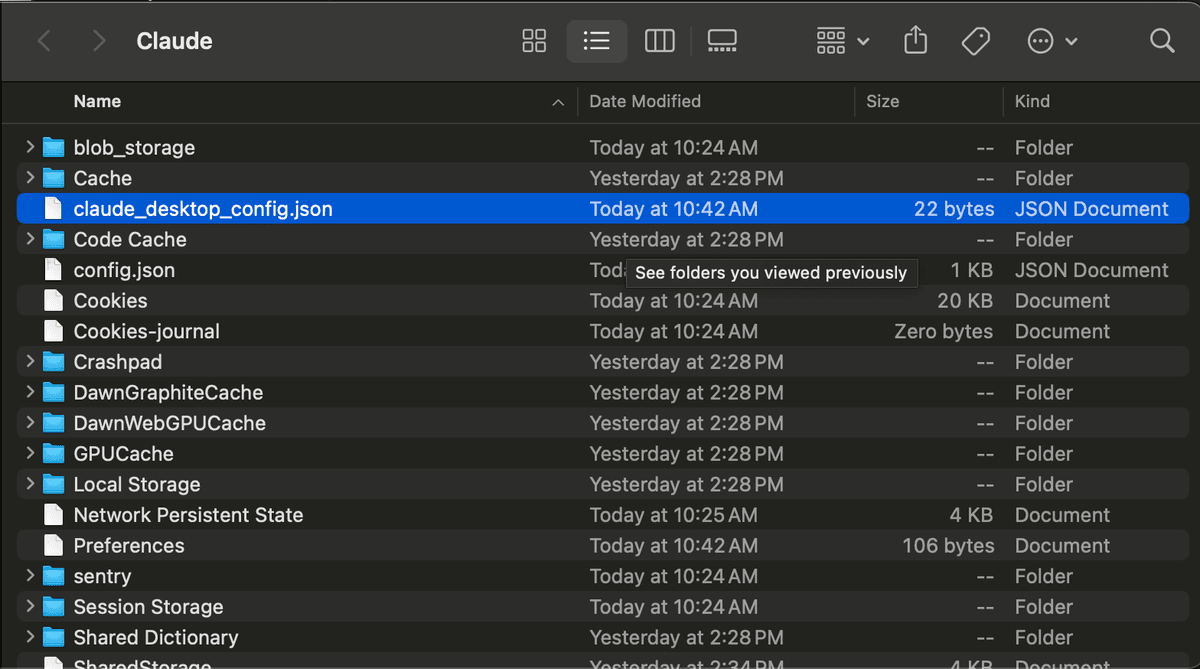The width and height of the screenshot is (1200, 669).
Task: Go back with the left arrow
Action: click(44, 41)
